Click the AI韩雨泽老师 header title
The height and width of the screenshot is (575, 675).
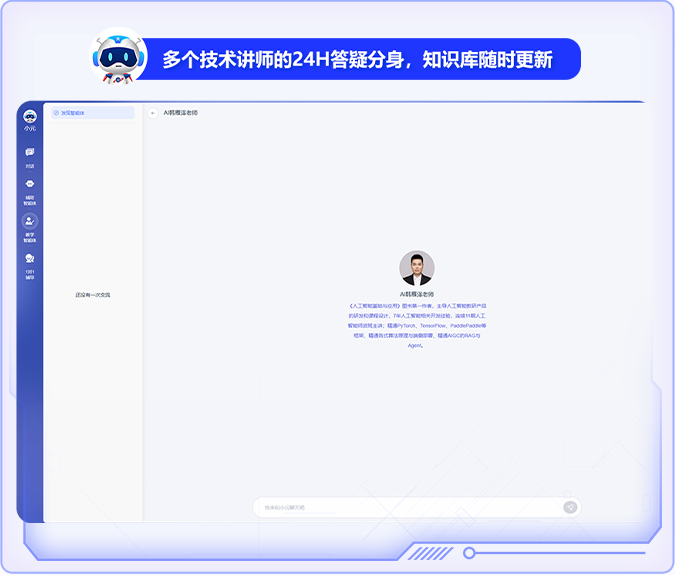coord(181,113)
